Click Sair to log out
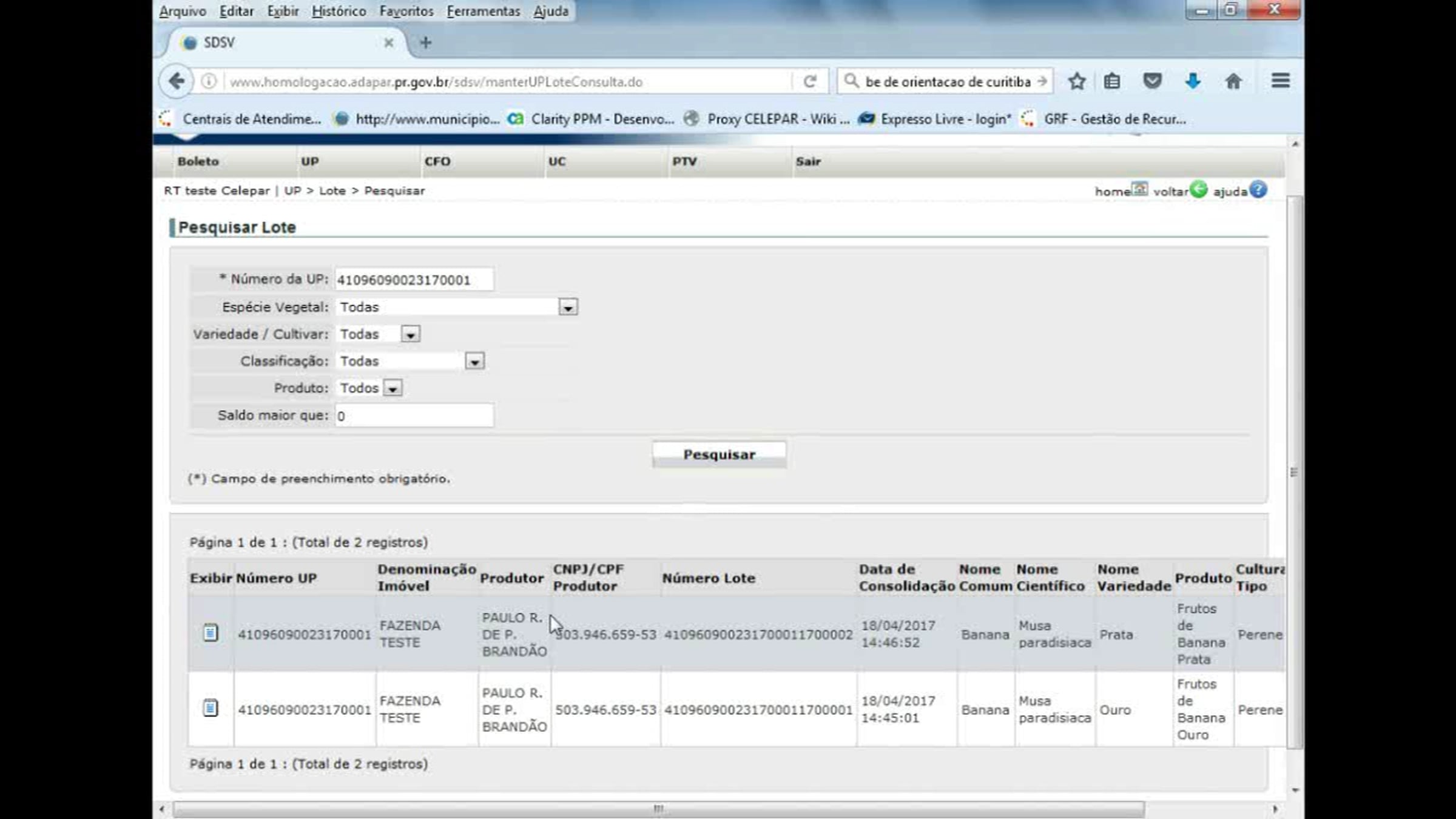This screenshot has height=819, width=1456. 808,161
